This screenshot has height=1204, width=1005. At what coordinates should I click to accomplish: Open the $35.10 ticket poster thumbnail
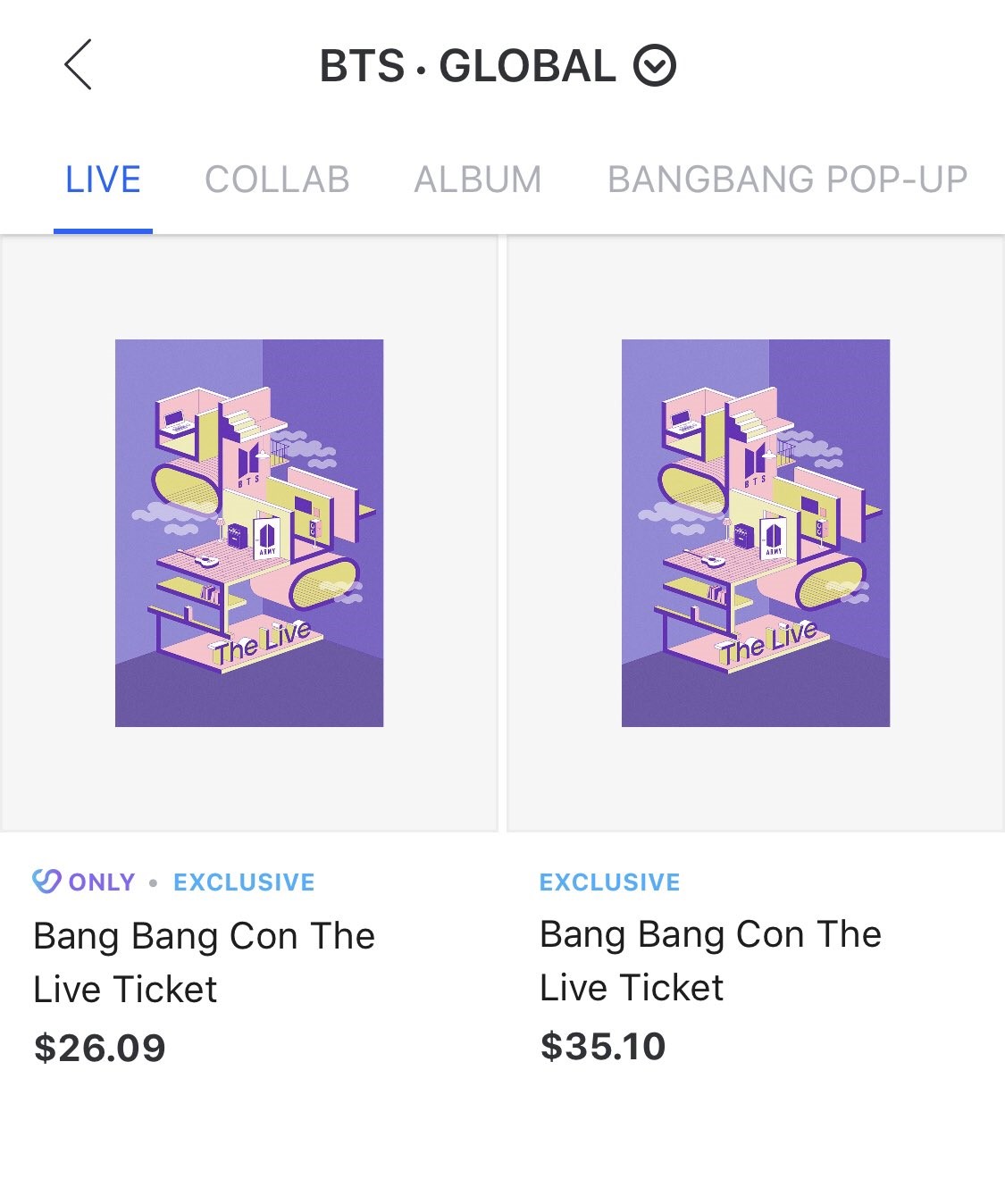[756, 532]
